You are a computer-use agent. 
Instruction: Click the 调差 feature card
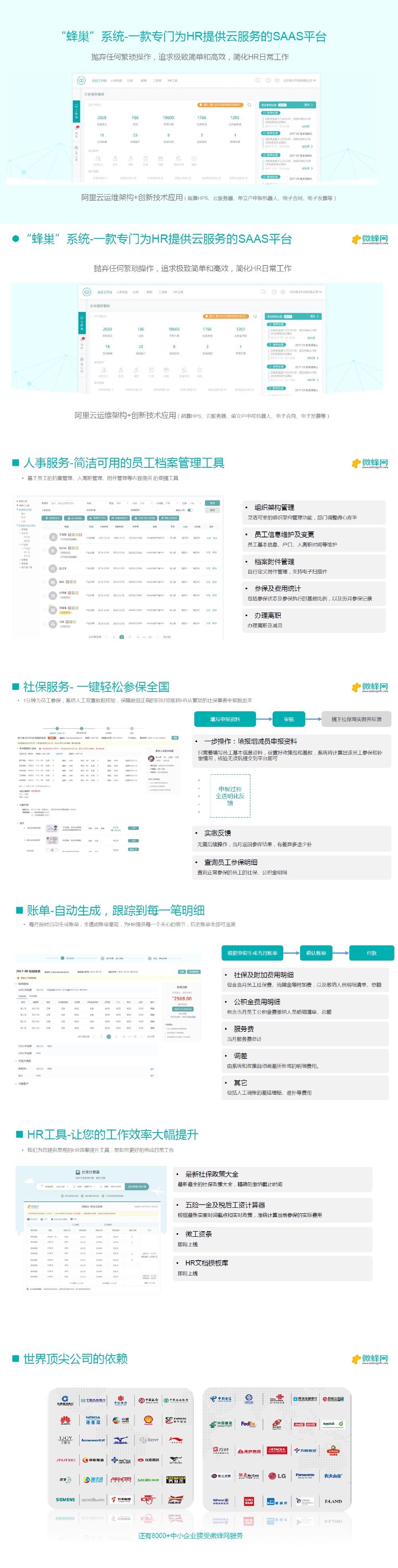pos(305,1061)
